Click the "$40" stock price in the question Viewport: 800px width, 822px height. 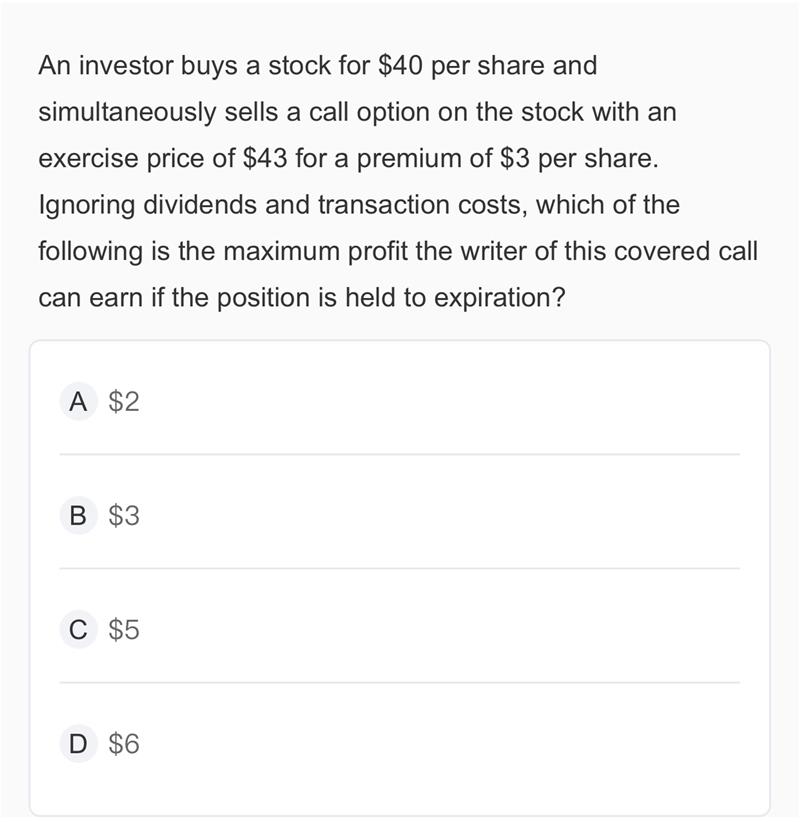[400, 66]
